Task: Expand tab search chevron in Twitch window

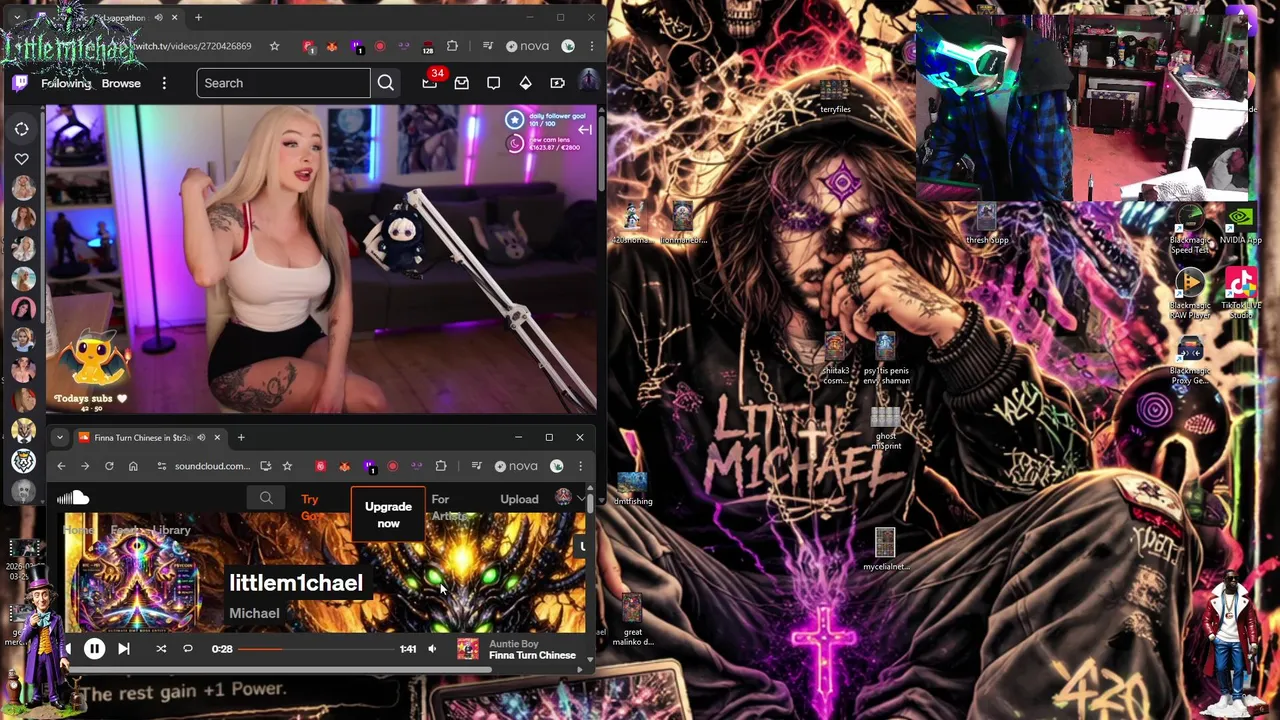Action: point(17,17)
